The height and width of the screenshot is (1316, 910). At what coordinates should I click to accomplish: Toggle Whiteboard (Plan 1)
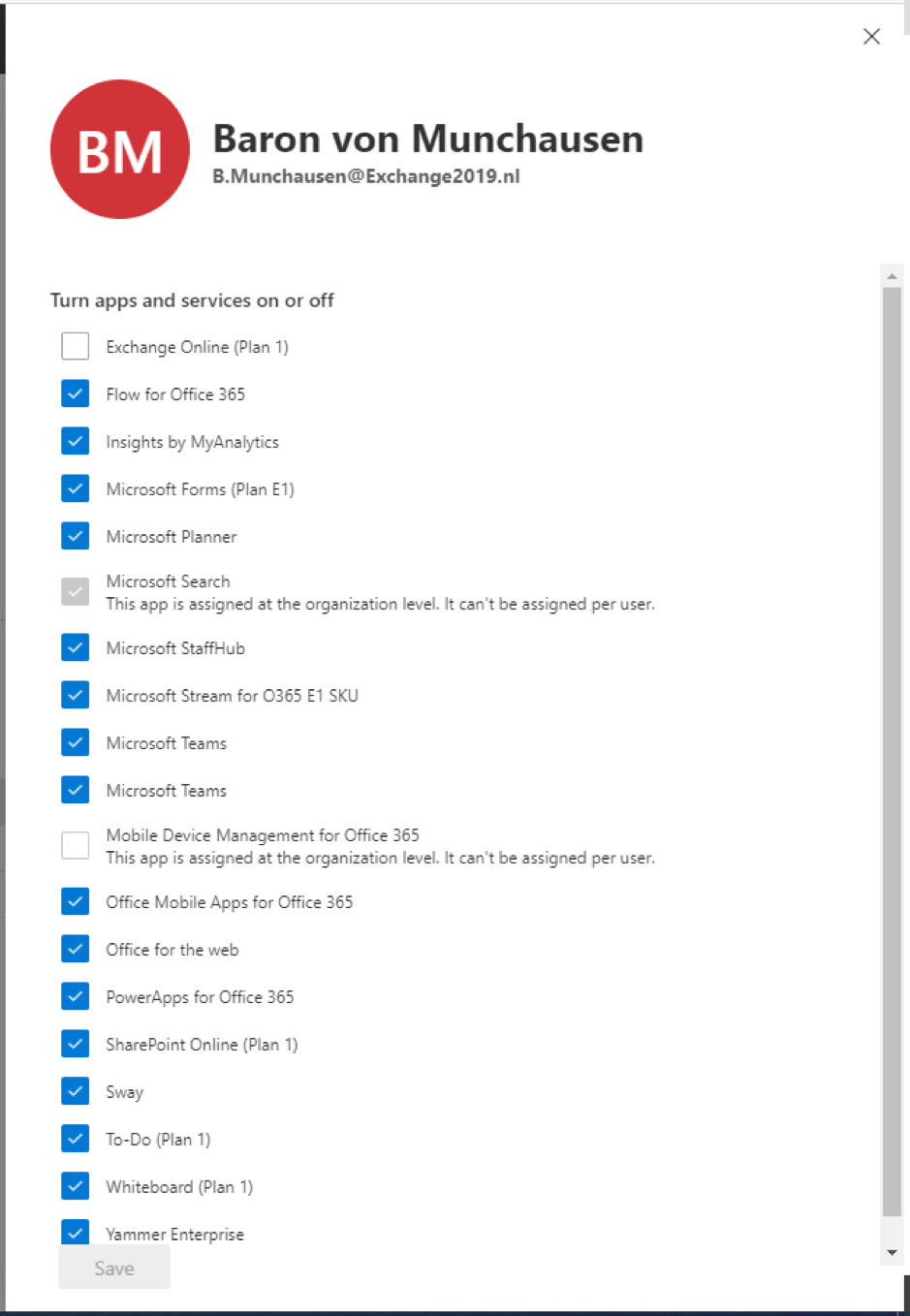coord(75,1185)
